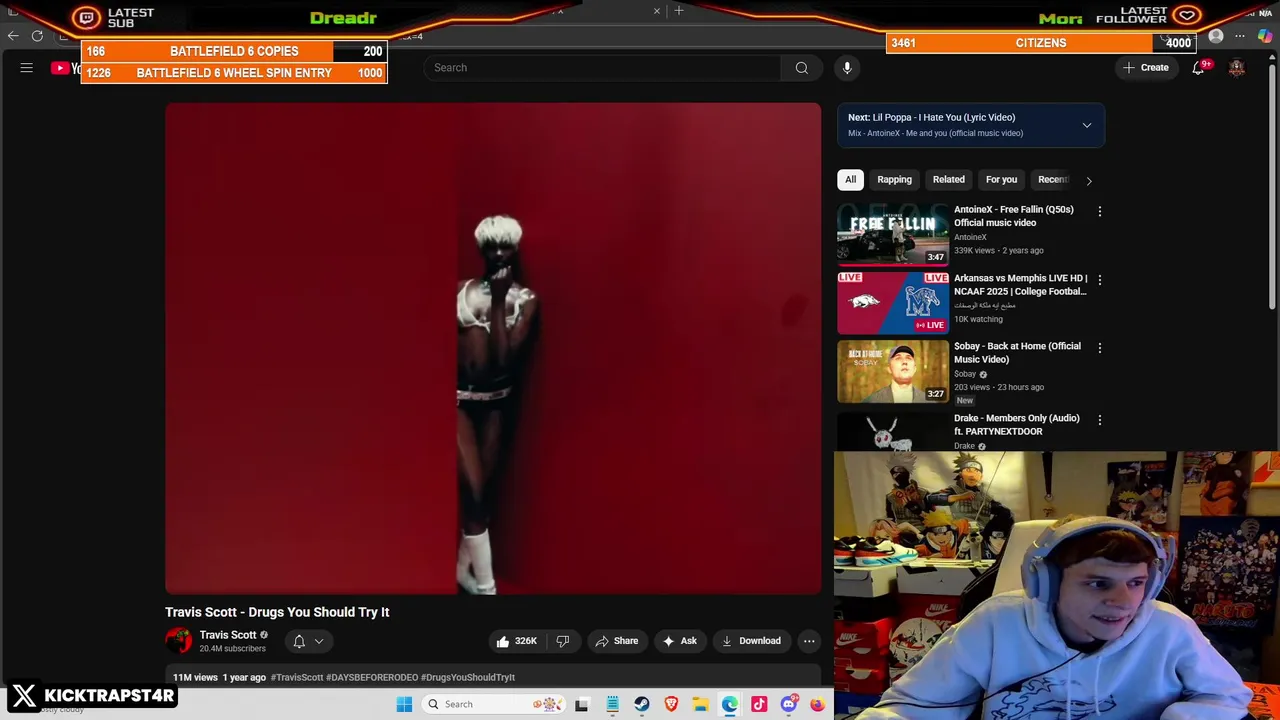Open Firefox from the taskbar
This screenshot has height=720, width=1280.
coord(817,704)
